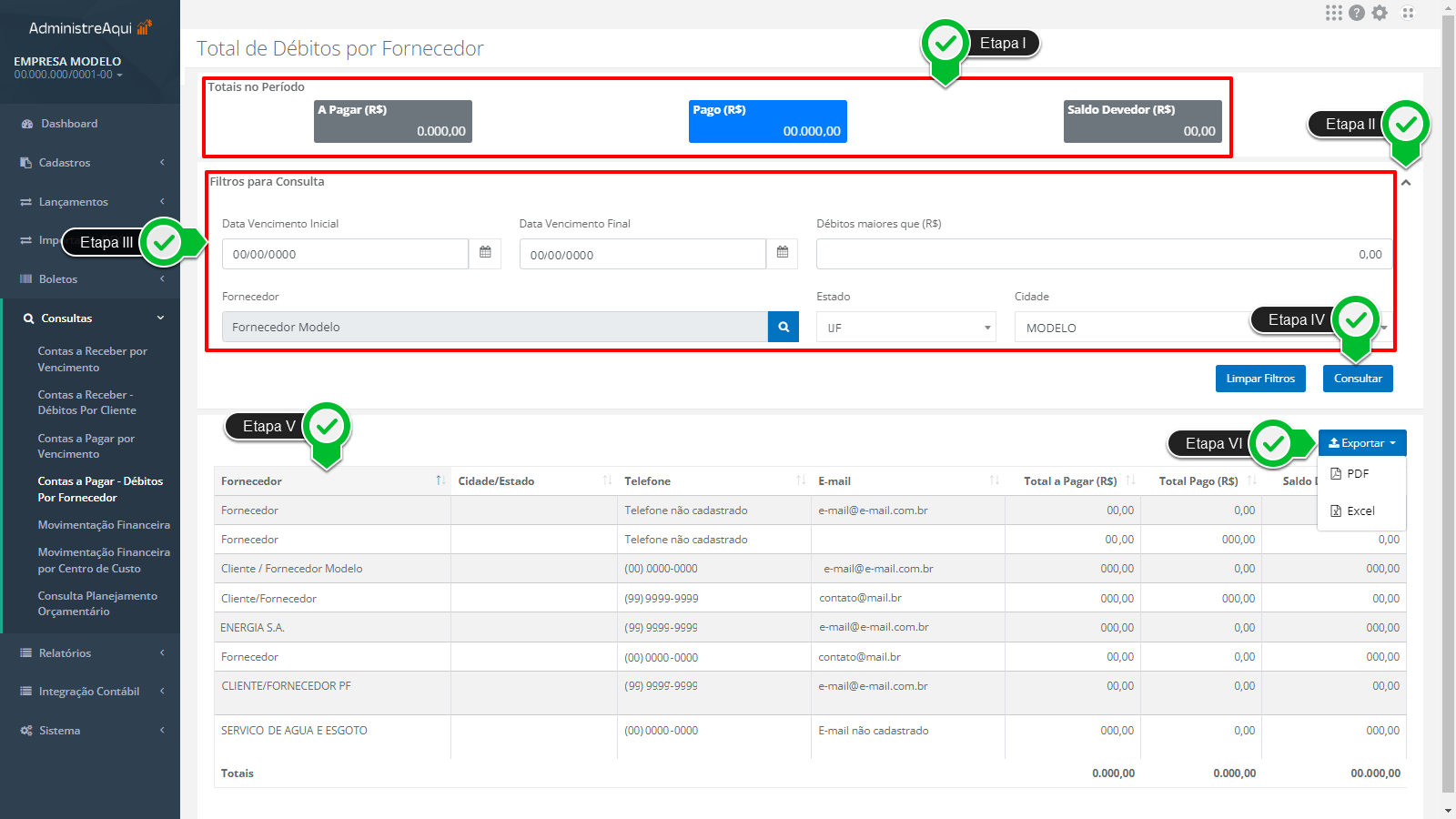Screen dimensions: 1456x819
Task: Click the Consultas magnifier icon
Action: point(29,318)
